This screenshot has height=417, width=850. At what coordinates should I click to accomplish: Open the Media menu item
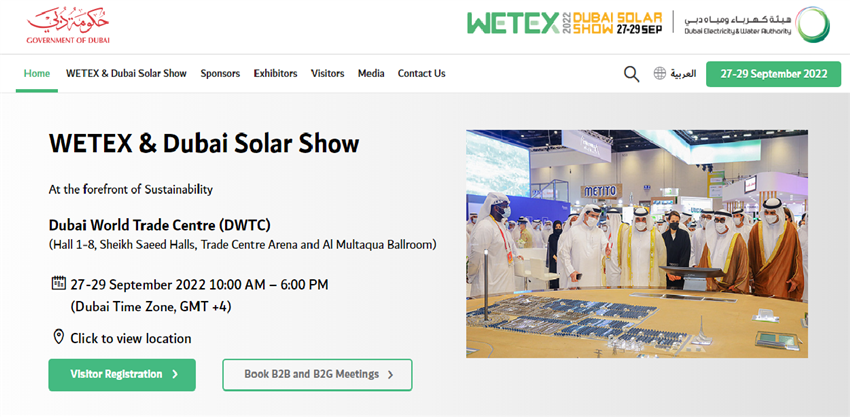pyautogui.click(x=371, y=73)
